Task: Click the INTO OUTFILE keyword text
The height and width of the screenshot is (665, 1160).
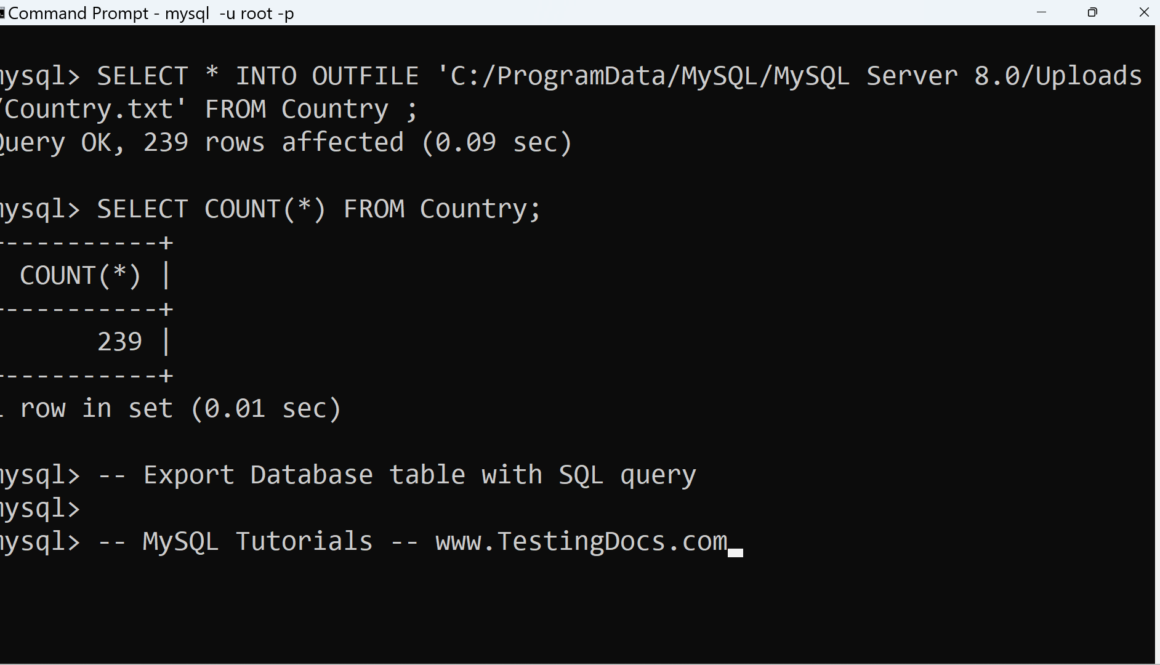Action: point(311,76)
